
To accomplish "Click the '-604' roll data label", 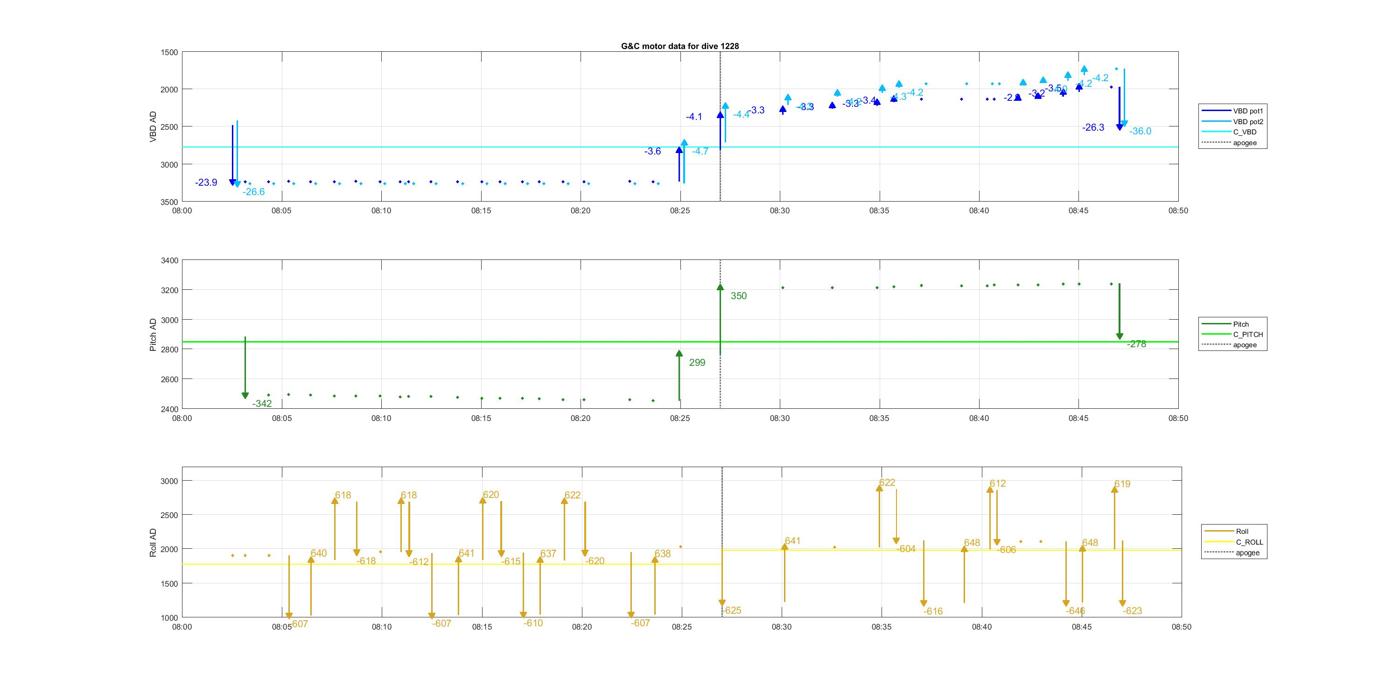I will pos(906,550).
